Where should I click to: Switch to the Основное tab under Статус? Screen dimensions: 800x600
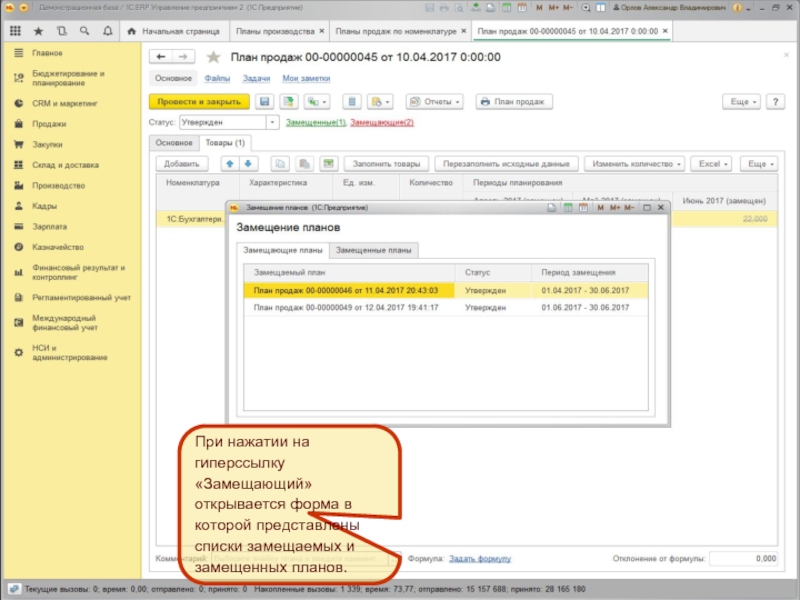172,143
